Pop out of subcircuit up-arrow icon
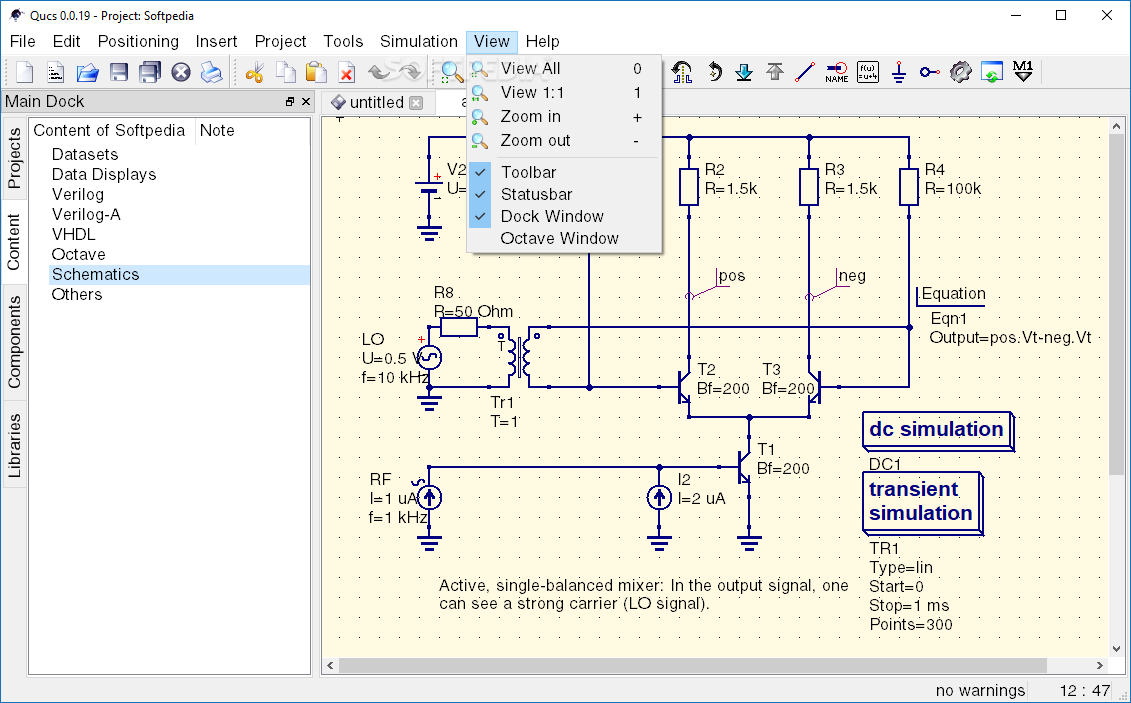Image resolution: width=1131 pixels, height=703 pixels. [x=775, y=72]
